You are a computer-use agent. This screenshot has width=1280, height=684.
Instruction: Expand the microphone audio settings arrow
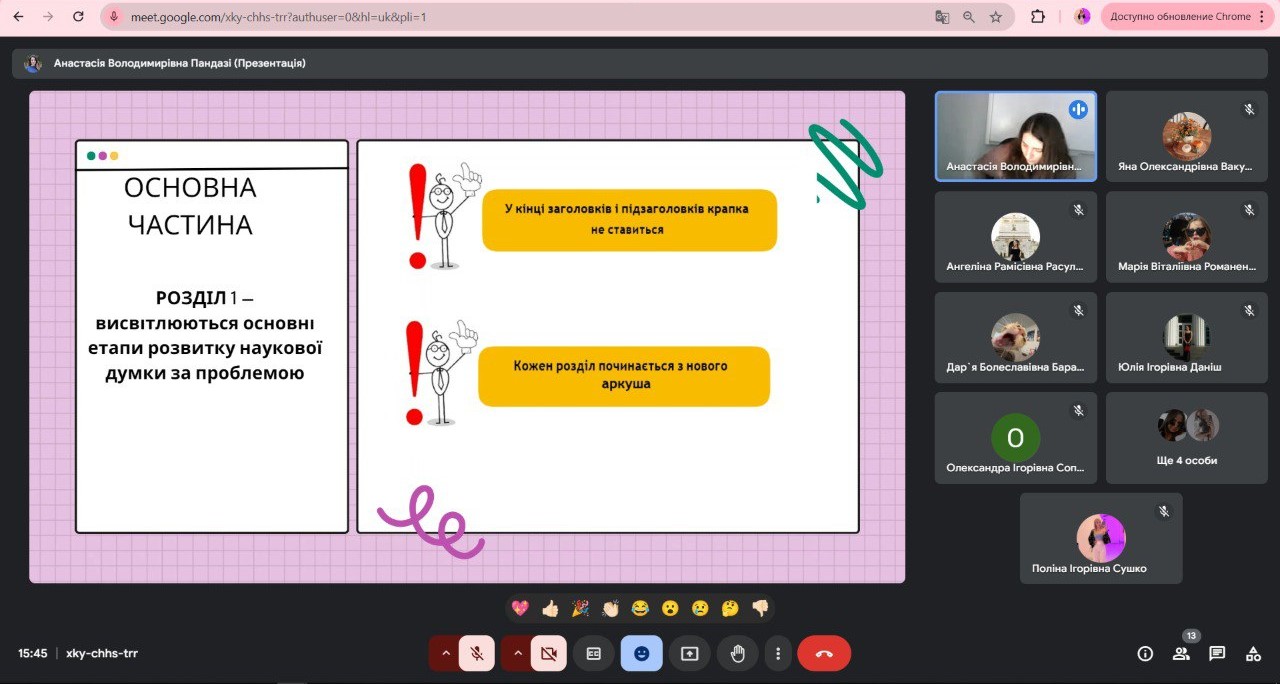[x=445, y=653]
